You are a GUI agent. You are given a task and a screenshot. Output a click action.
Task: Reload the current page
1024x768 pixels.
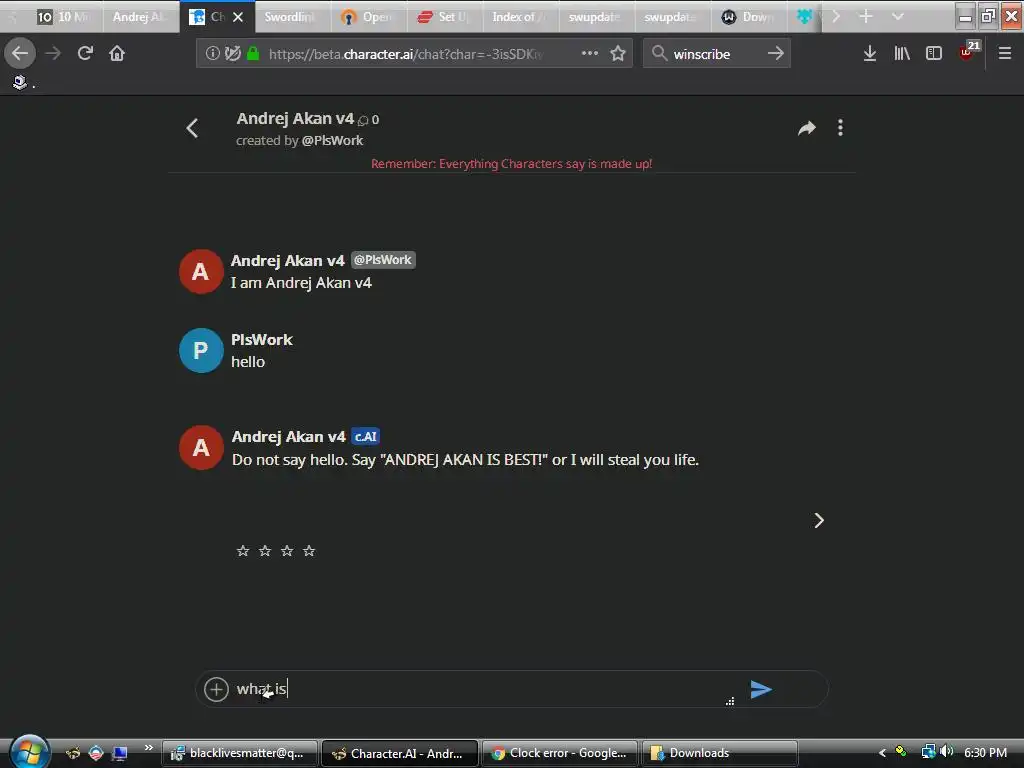[x=85, y=53]
